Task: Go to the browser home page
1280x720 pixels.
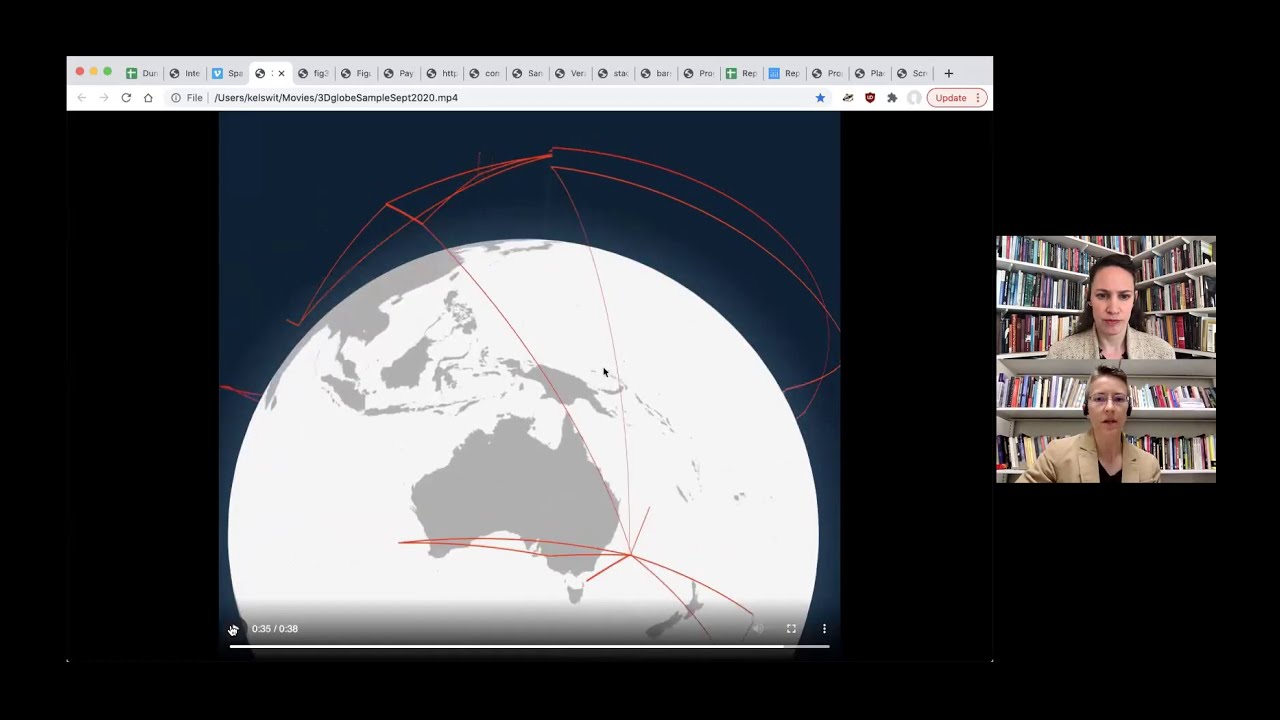Action: coord(148,98)
